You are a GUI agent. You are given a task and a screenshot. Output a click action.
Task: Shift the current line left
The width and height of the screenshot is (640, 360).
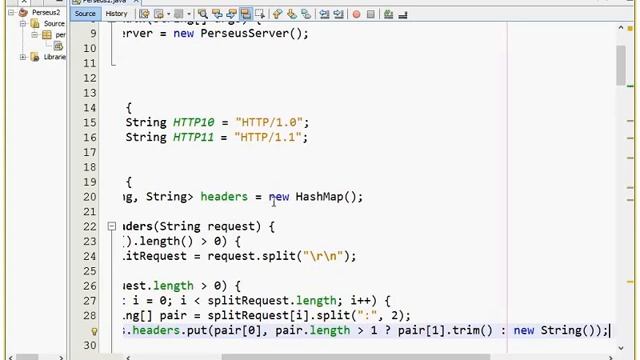click(x=324, y=14)
